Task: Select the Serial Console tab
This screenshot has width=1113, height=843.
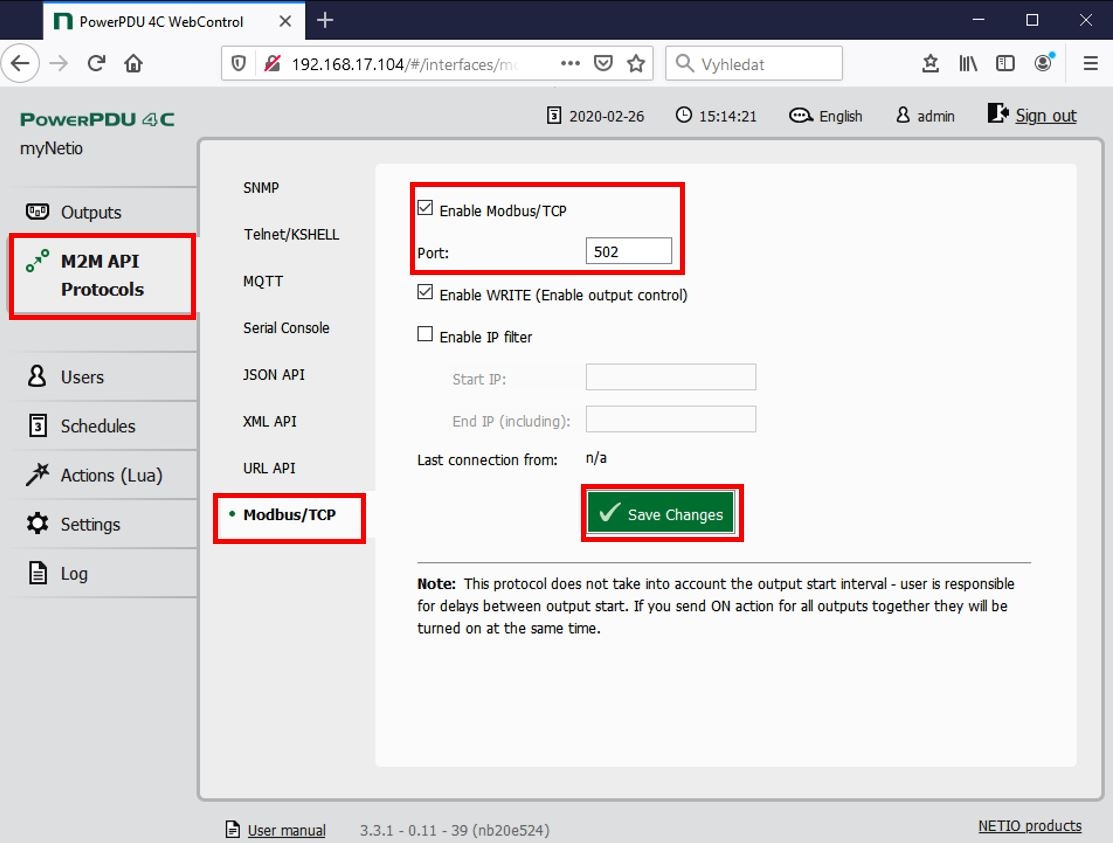Action: pyautogui.click(x=286, y=329)
